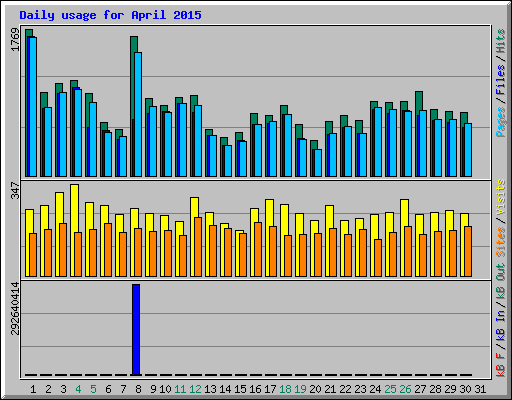Image resolution: width=512 pixels, height=400 pixels.
Task: Click the day 10 axis label
Action: 165,389
